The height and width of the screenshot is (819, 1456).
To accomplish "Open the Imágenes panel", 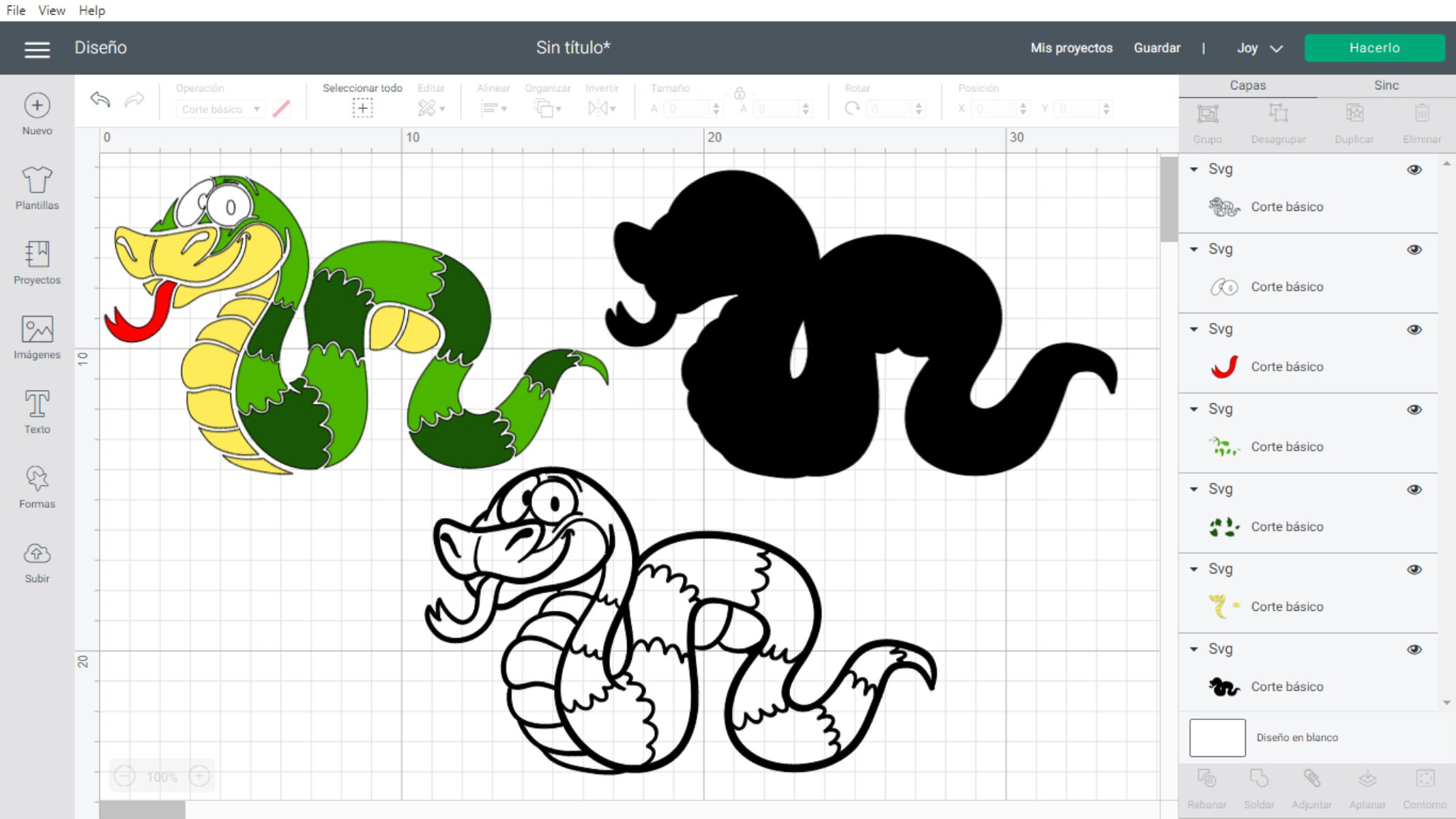I will pos(36,334).
